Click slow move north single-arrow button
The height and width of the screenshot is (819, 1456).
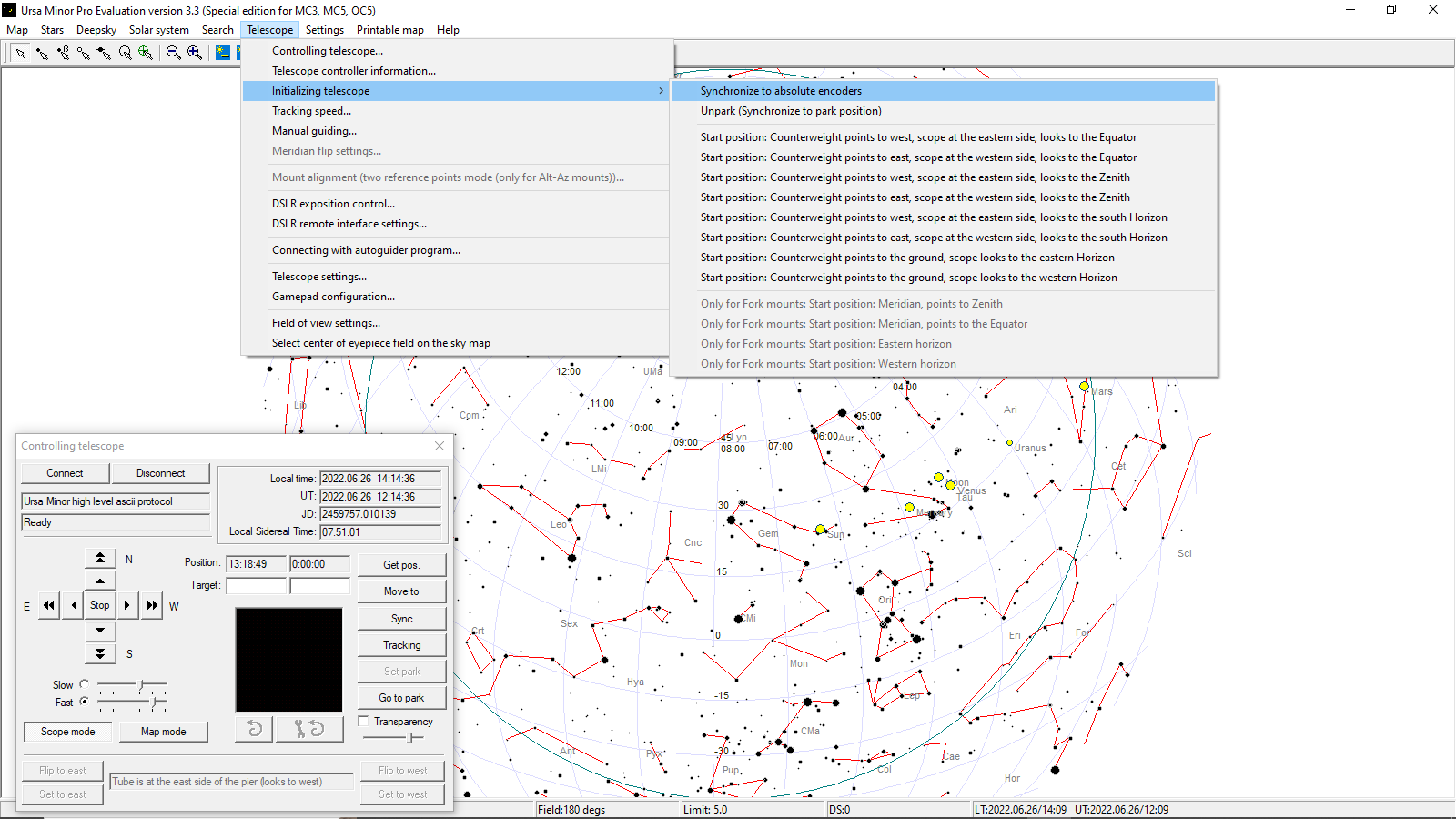pos(100,581)
